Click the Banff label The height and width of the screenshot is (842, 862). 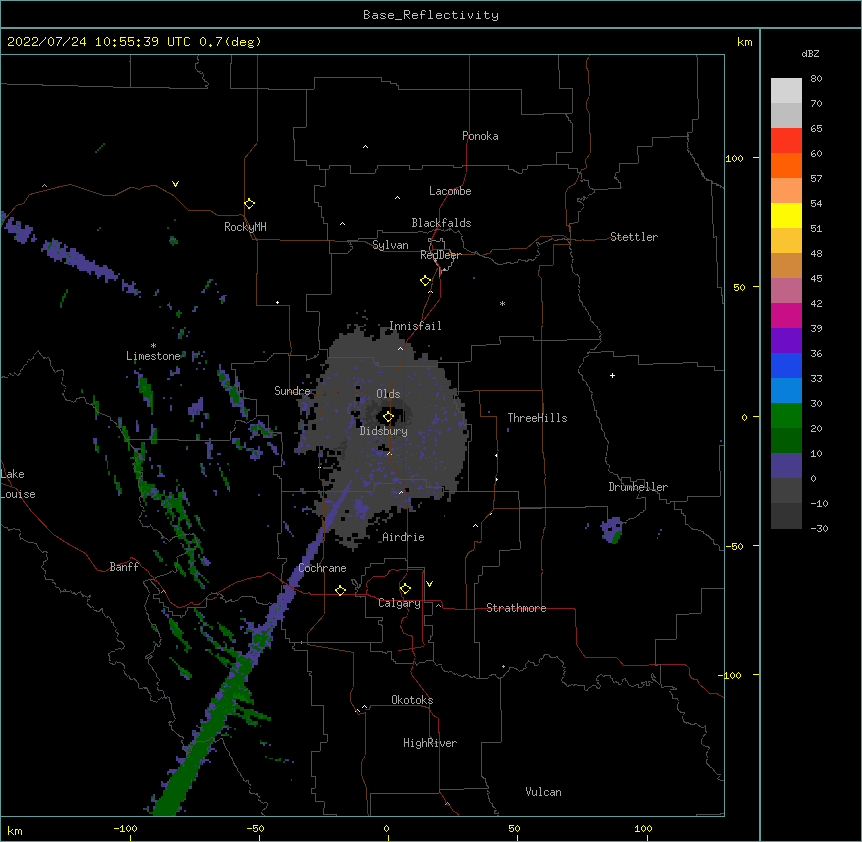click(124, 567)
